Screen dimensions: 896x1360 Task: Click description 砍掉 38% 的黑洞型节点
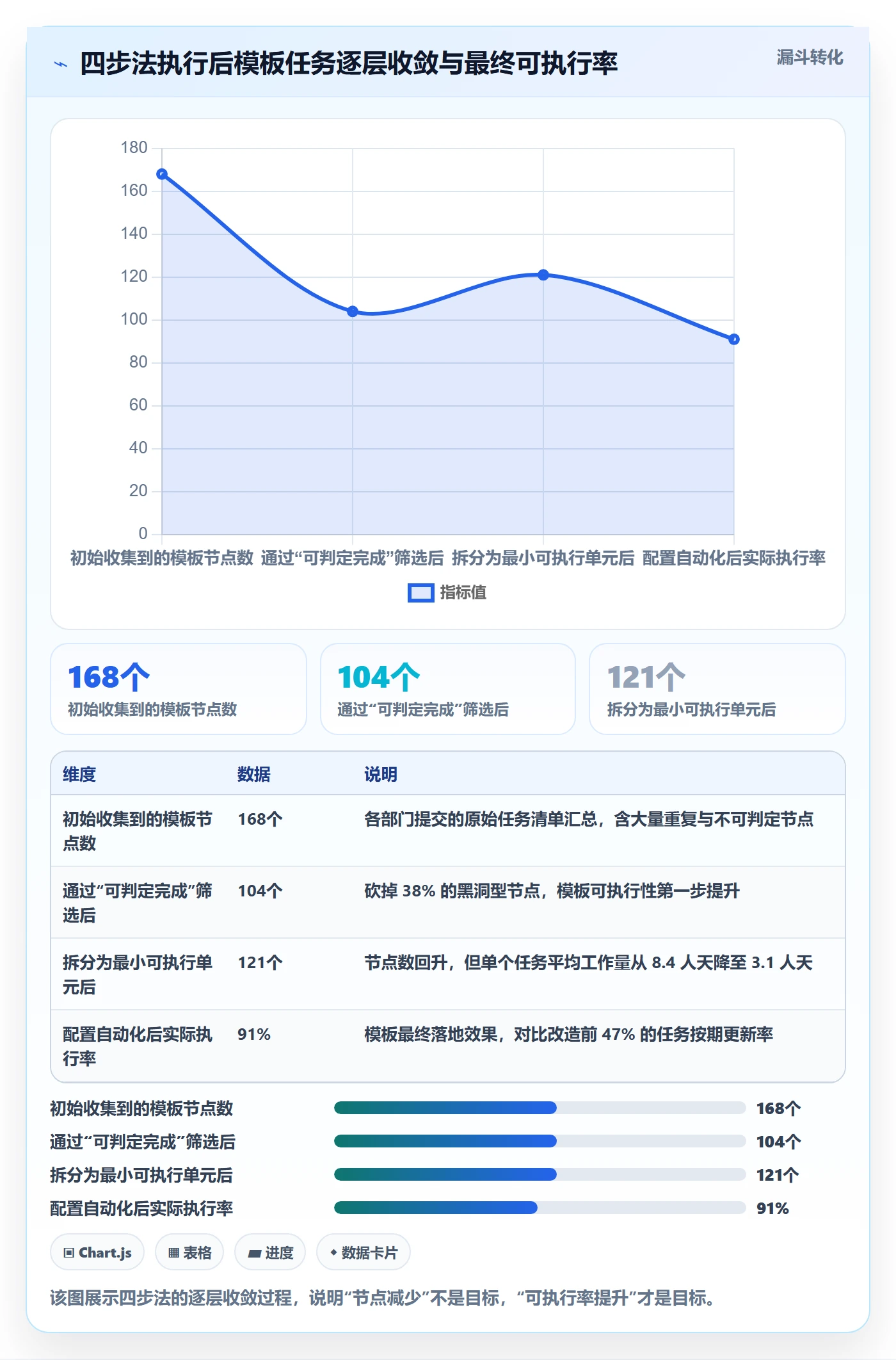(552, 891)
